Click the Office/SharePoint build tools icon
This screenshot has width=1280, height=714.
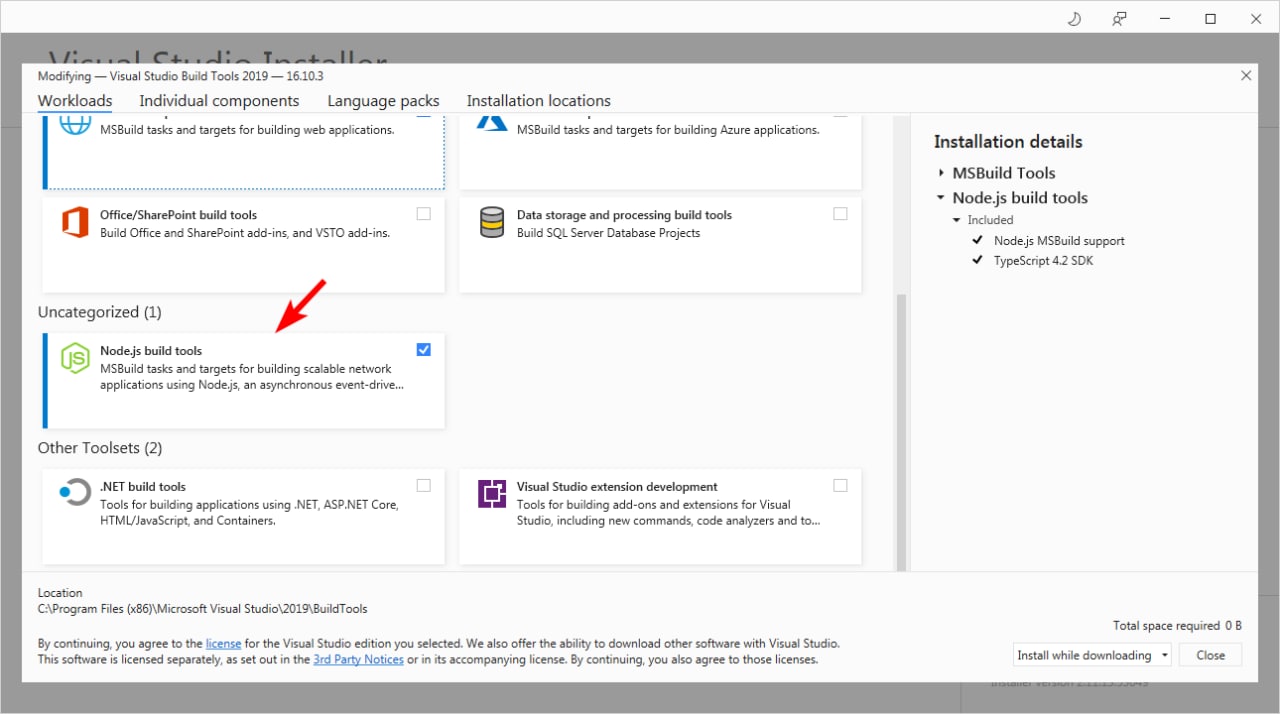click(x=76, y=222)
